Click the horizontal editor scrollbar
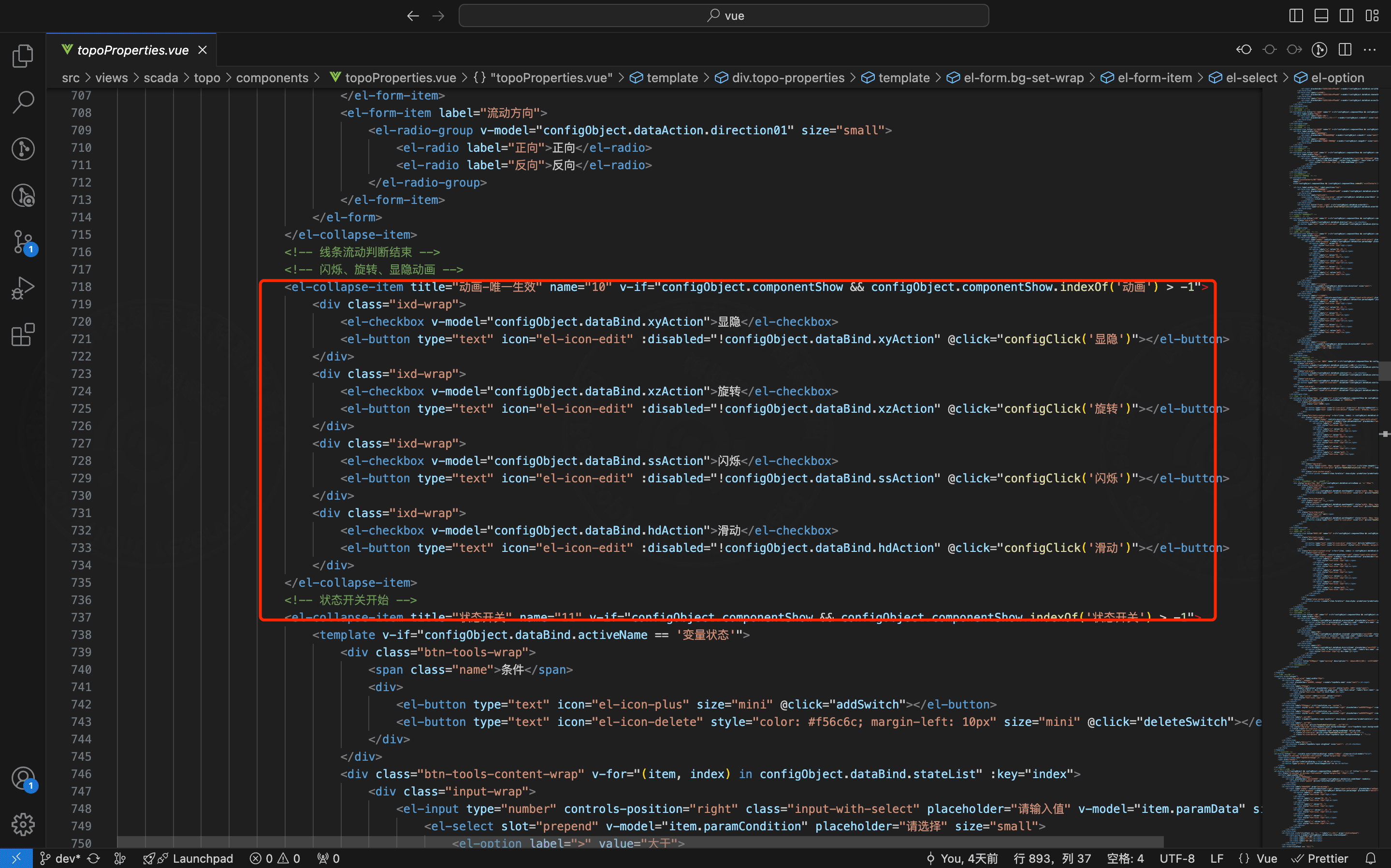This screenshot has width=1391, height=868. point(640,841)
